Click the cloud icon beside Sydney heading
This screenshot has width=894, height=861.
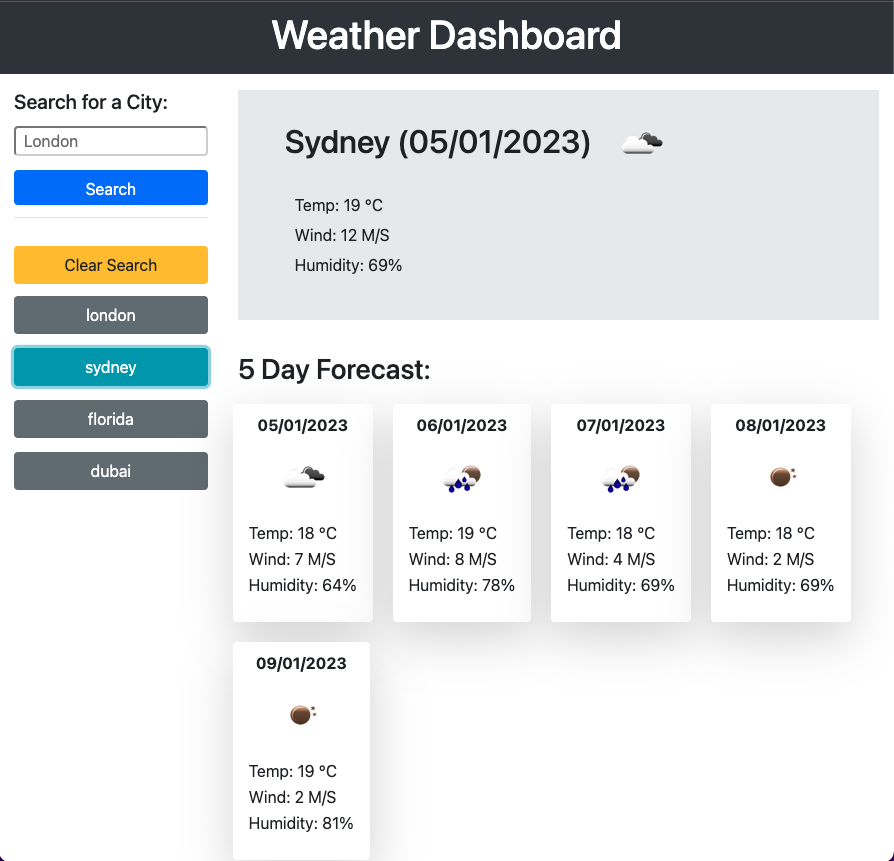pyautogui.click(x=641, y=141)
